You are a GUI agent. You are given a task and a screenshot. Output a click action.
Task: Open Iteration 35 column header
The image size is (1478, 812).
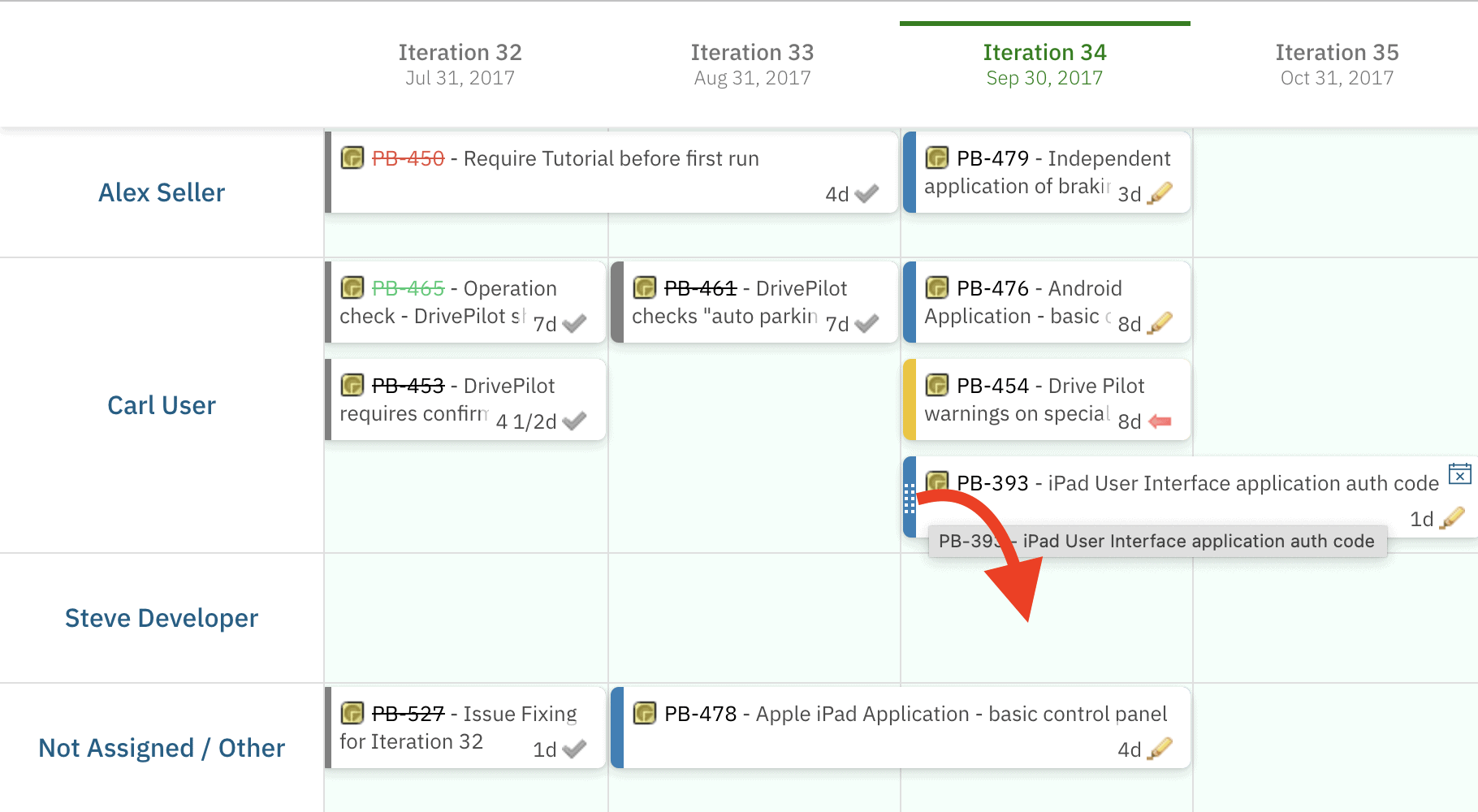[1337, 64]
